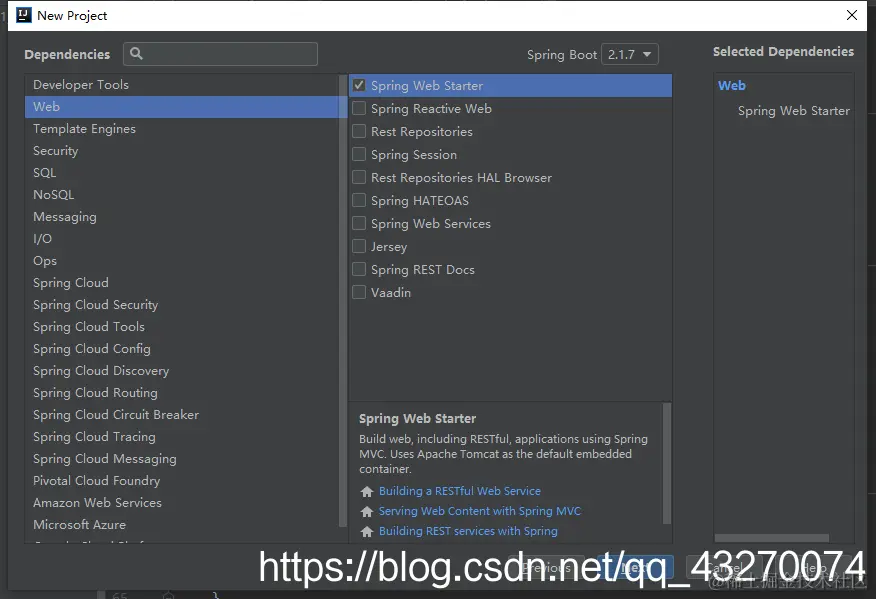The width and height of the screenshot is (876, 599).
Task: Select the Web category
Action: (x=182, y=106)
